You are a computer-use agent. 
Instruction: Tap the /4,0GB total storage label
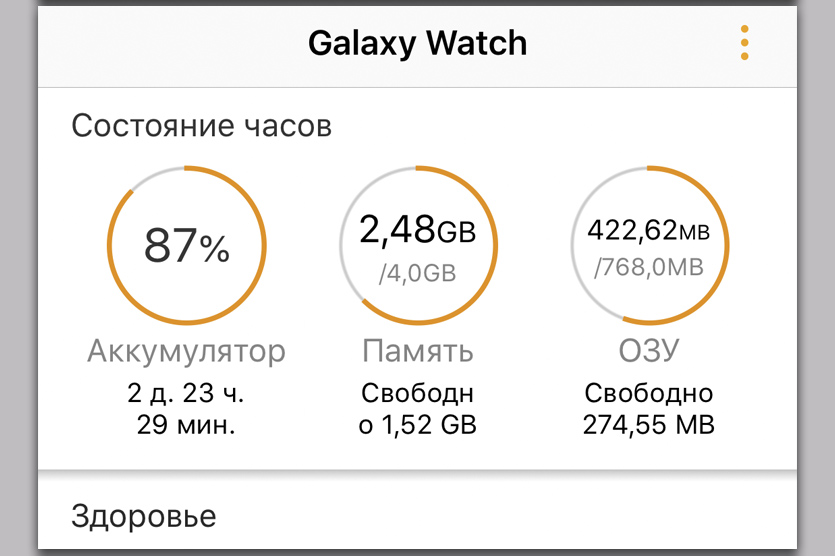coord(417,274)
